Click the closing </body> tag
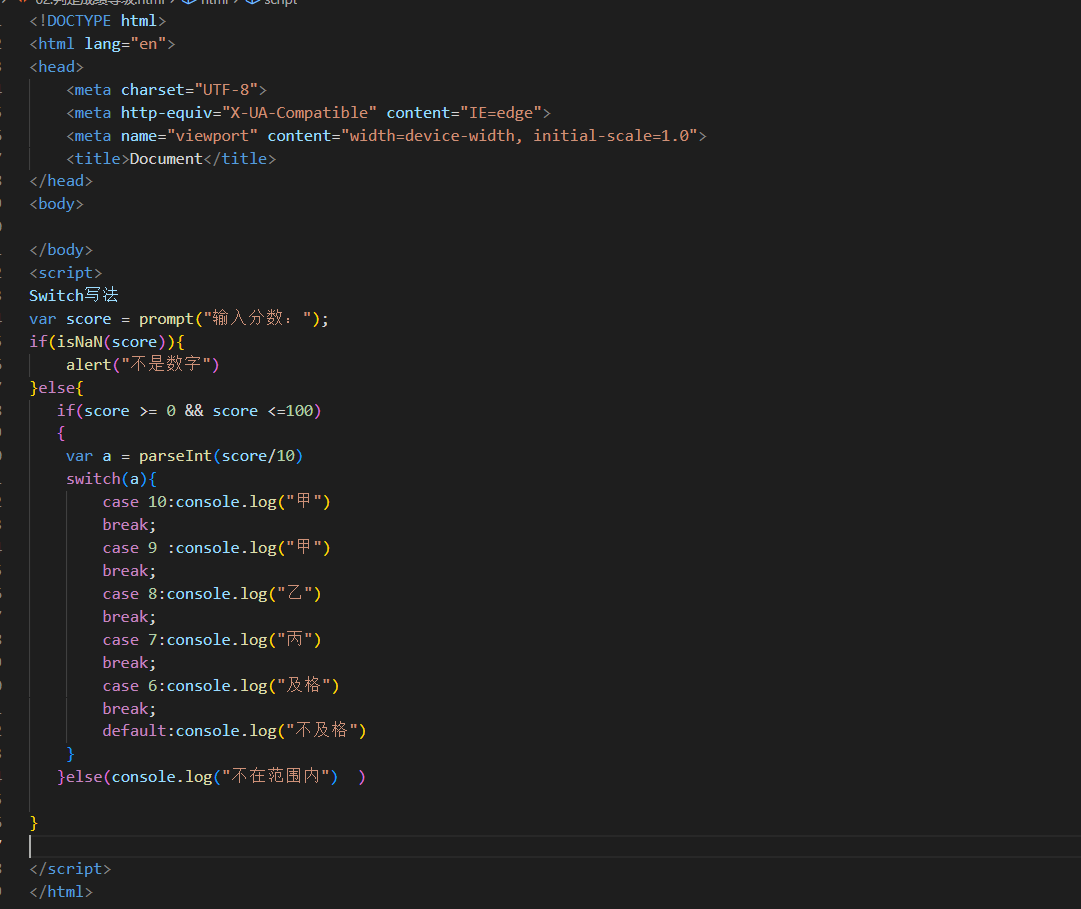Image resolution: width=1081 pixels, height=909 pixels. [x=61, y=250]
